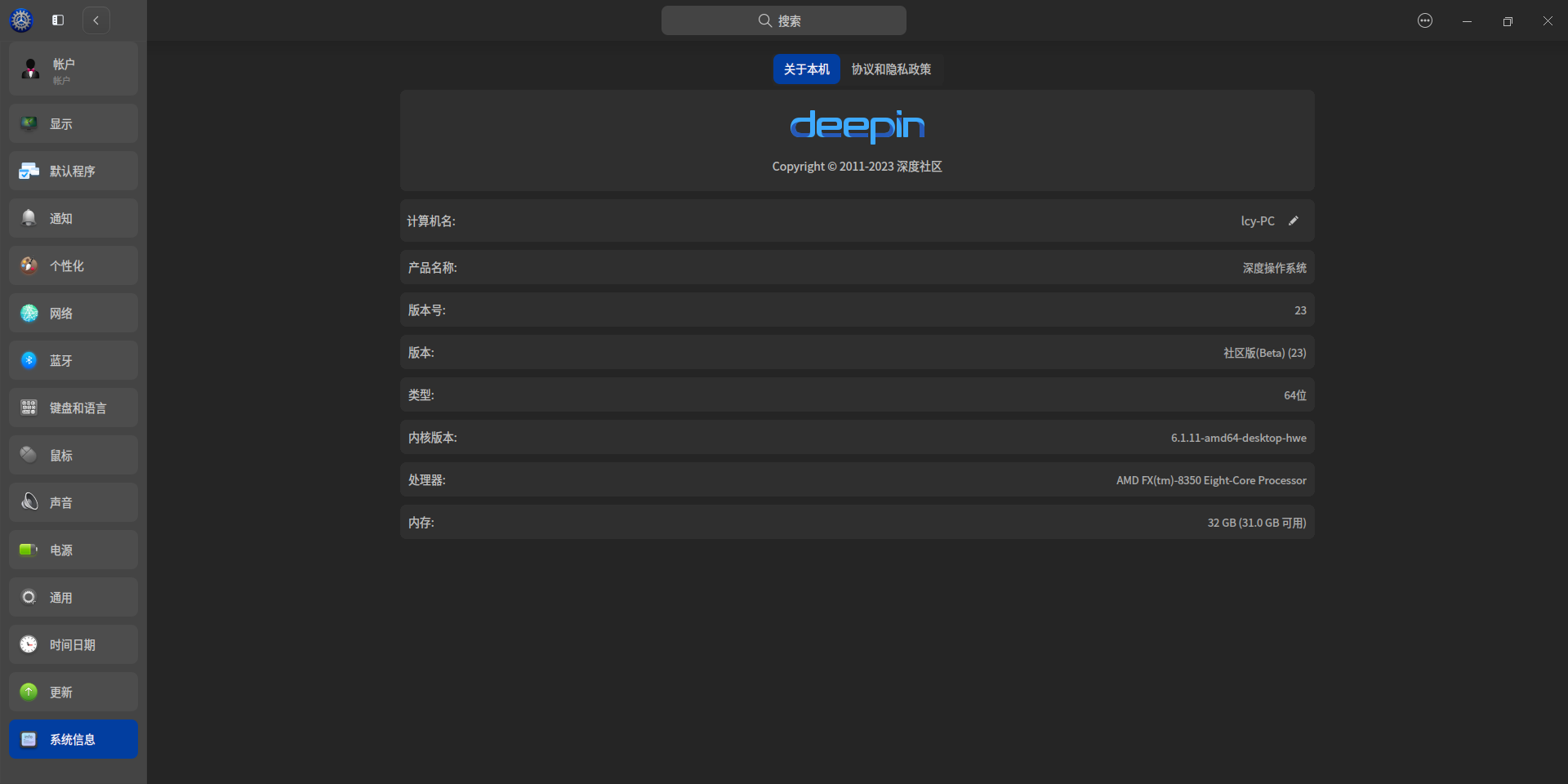
Task: Open the 网络 network icon
Action: click(x=29, y=313)
